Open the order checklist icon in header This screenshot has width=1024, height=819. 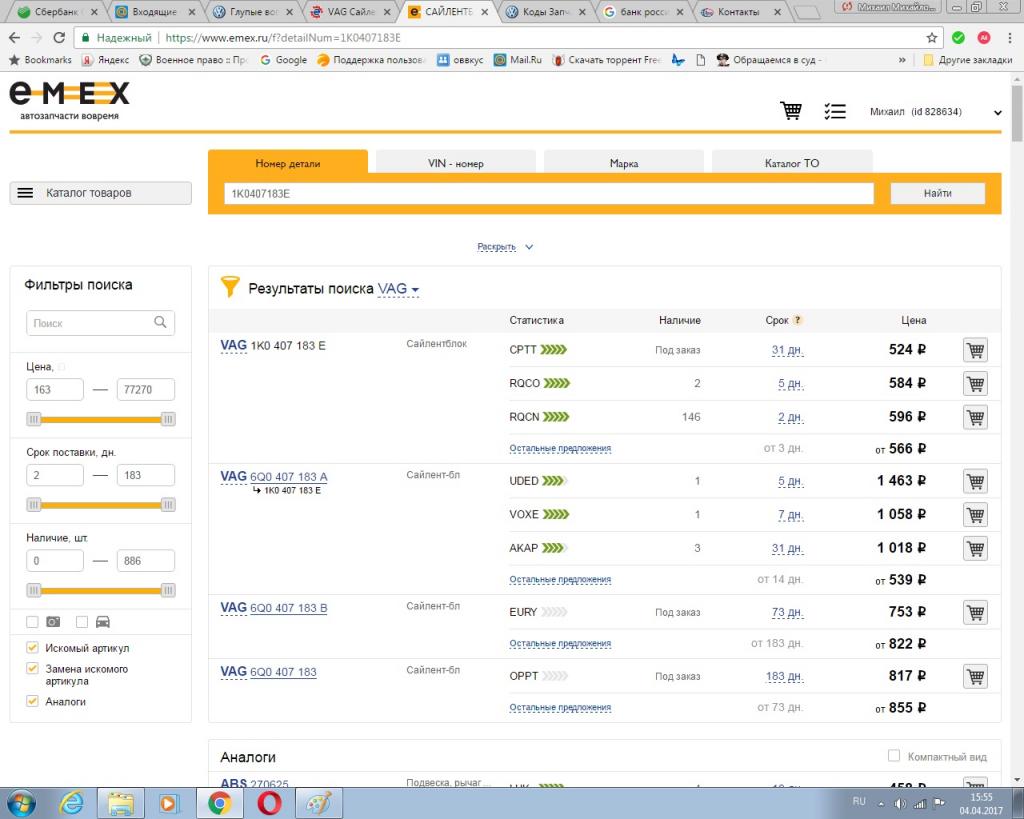(x=835, y=112)
